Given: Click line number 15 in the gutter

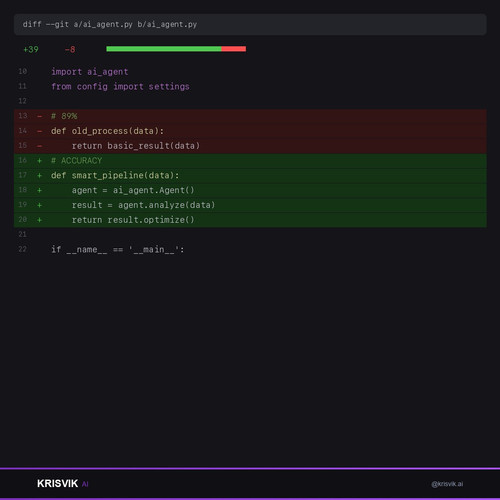Looking at the screenshot, I should (23, 145).
